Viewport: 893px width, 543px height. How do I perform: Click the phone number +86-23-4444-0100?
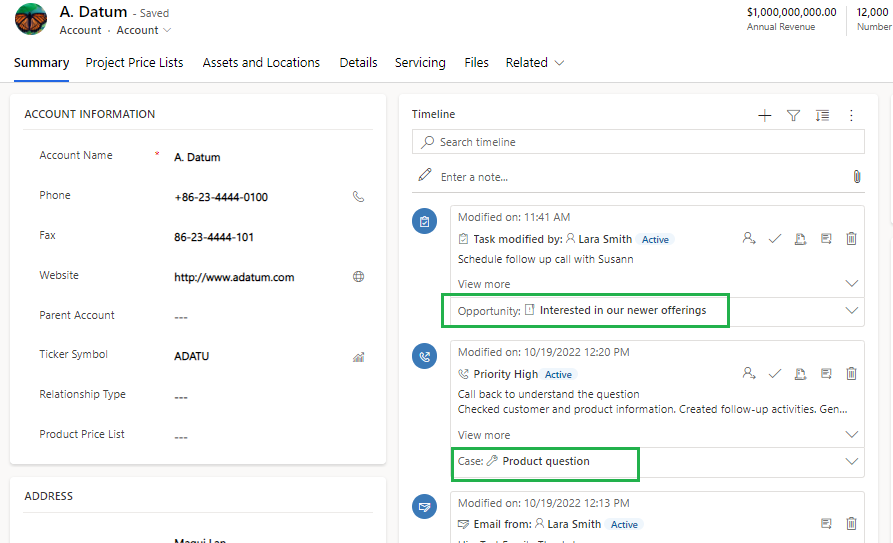pos(221,197)
